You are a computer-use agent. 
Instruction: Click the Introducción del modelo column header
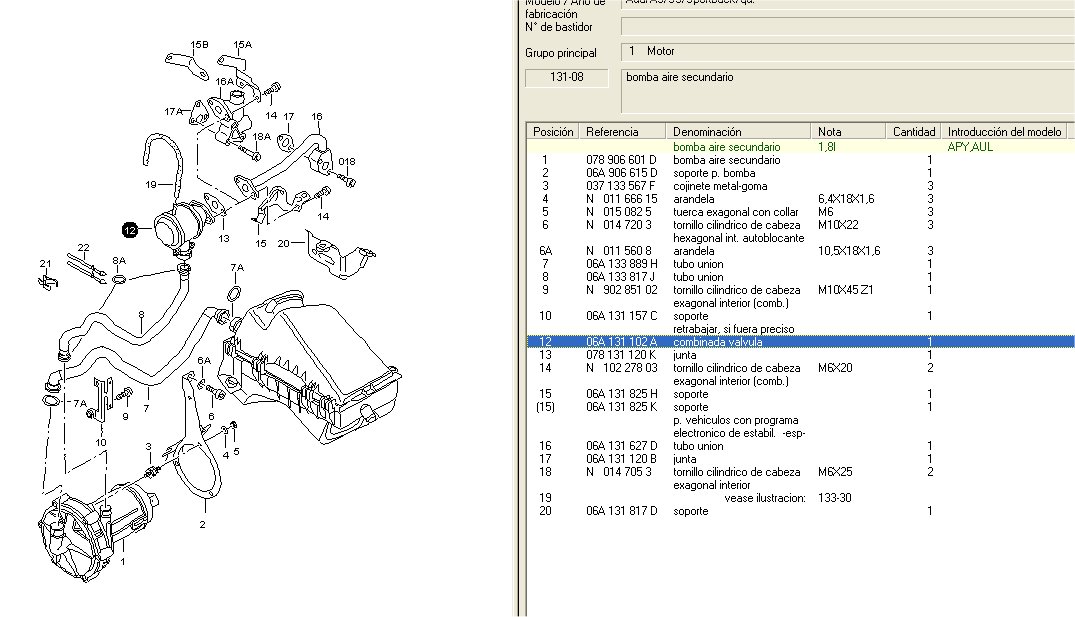pos(1004,132)
